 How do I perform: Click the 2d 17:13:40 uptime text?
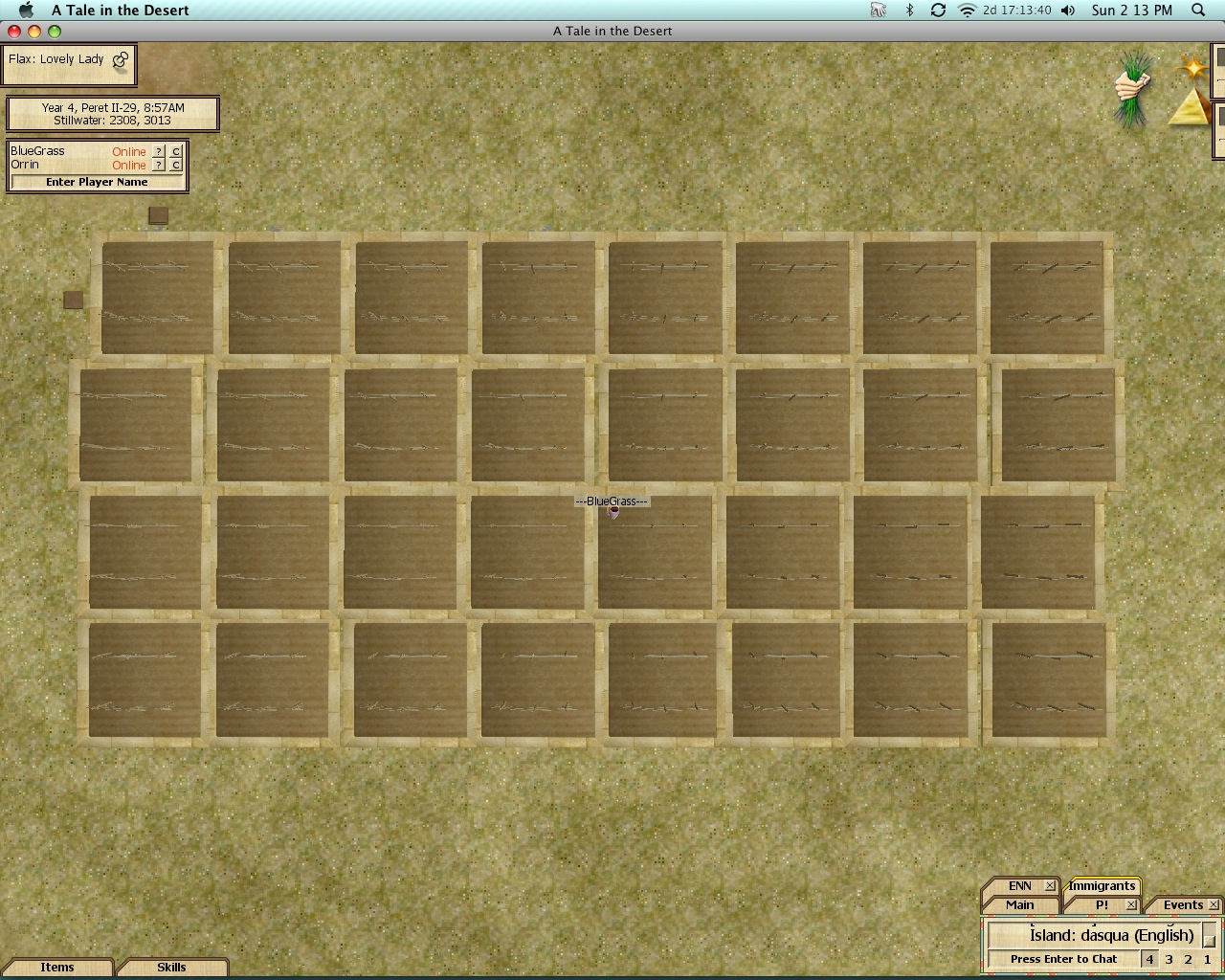click(x=1017, y=10)
